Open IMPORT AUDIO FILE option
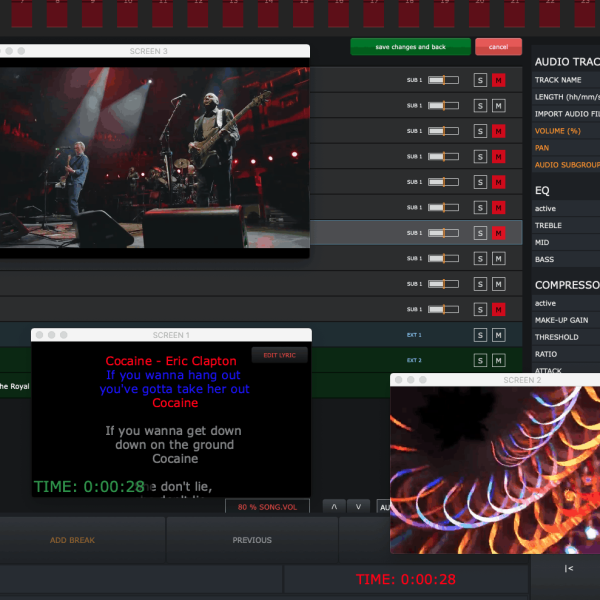 click(566, 114)
